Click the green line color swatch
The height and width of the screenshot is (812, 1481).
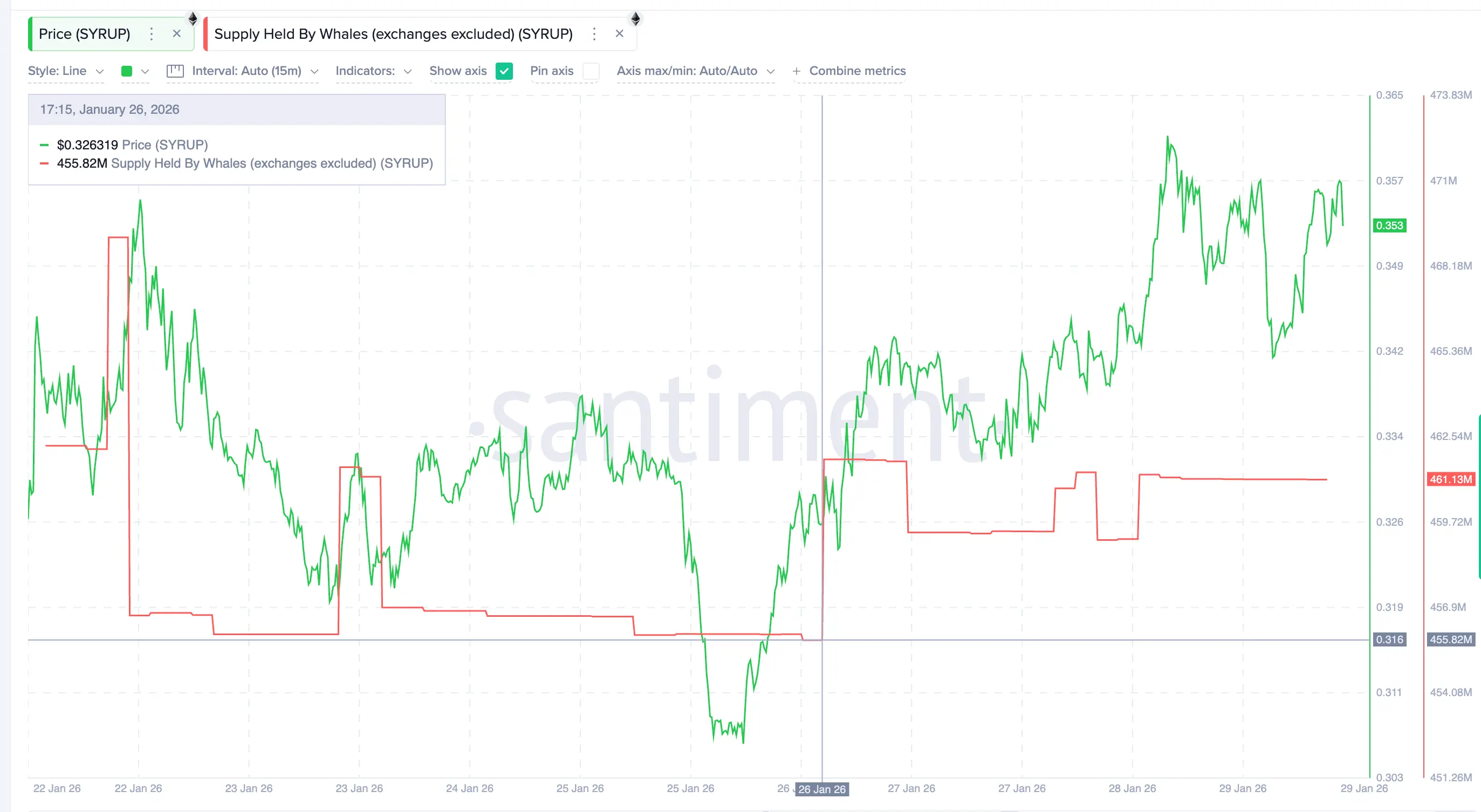click(127, 71)
